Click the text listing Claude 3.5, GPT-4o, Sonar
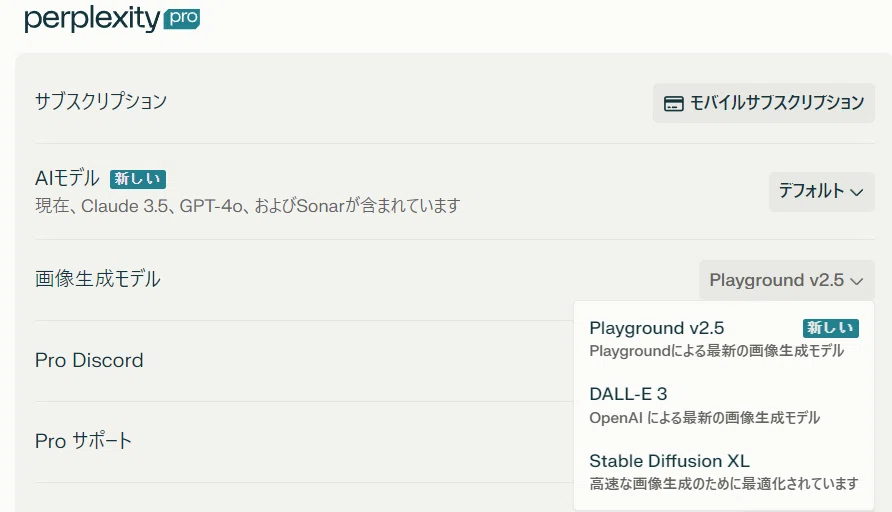The width and height of the screenshot is (892, 512). tap(247, 205)
